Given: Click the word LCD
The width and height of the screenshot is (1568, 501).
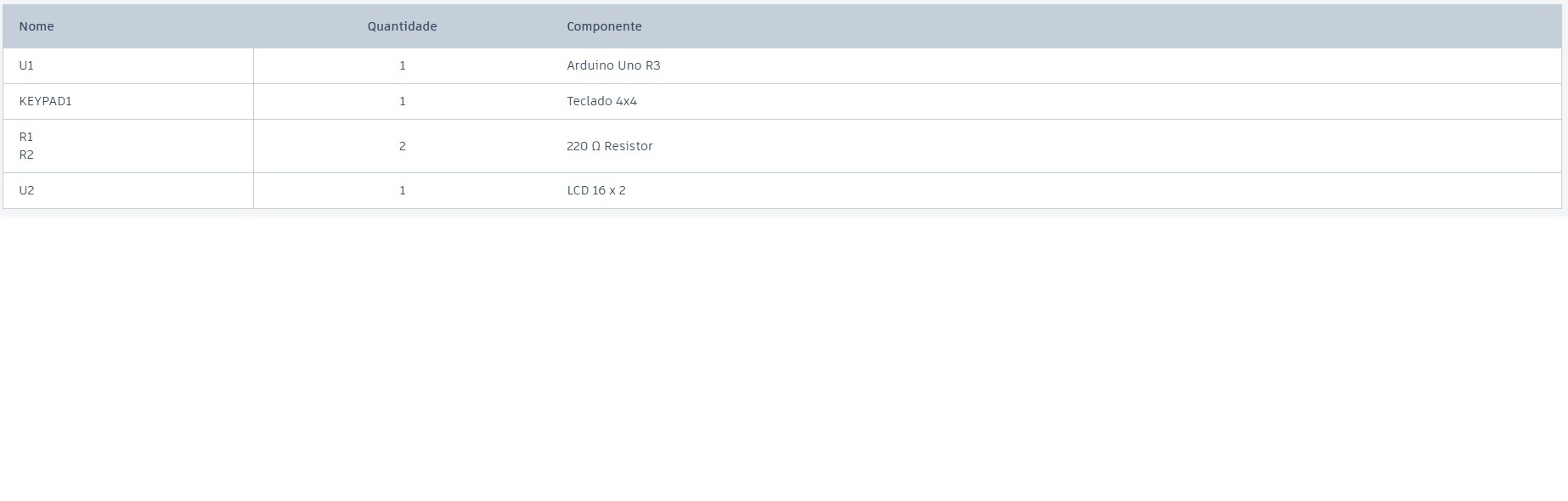Looking at the screenshot, I should coord(578,190).
